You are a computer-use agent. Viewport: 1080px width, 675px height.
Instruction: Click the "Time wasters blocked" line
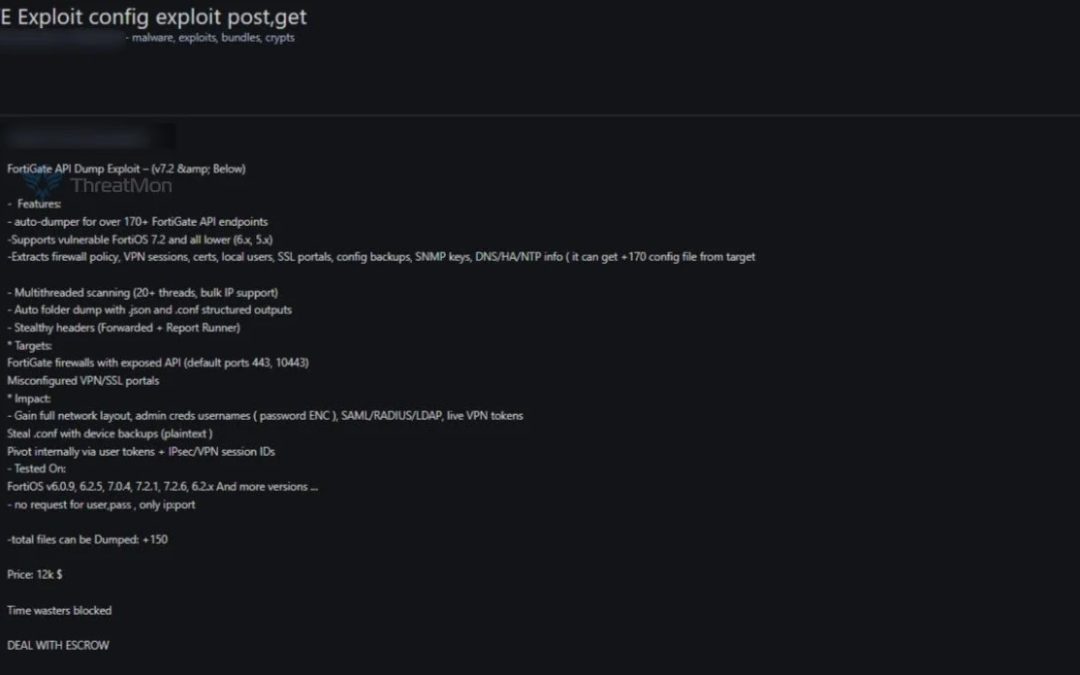click(x=59, y=610)
